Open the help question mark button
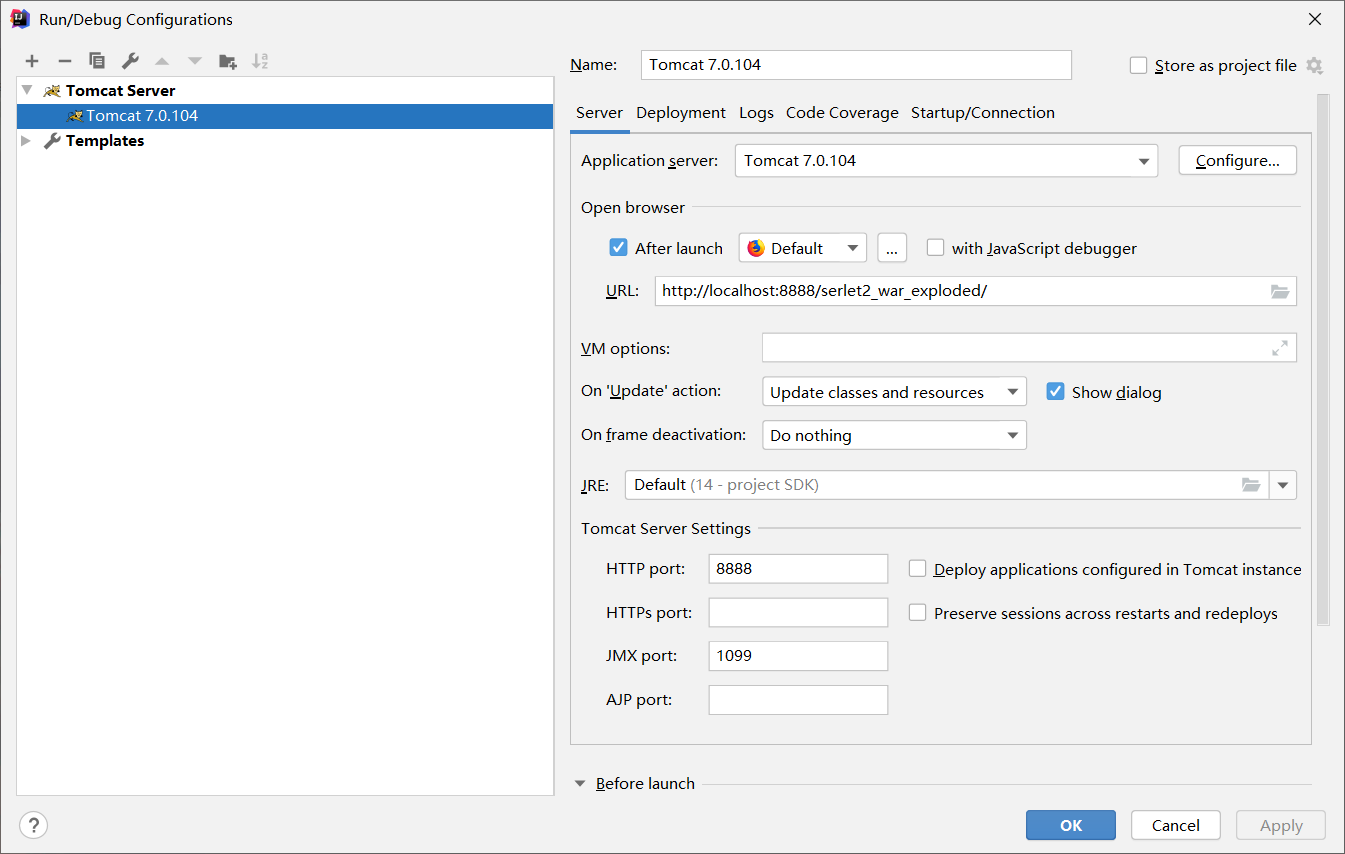 click(x=34, y=825)
